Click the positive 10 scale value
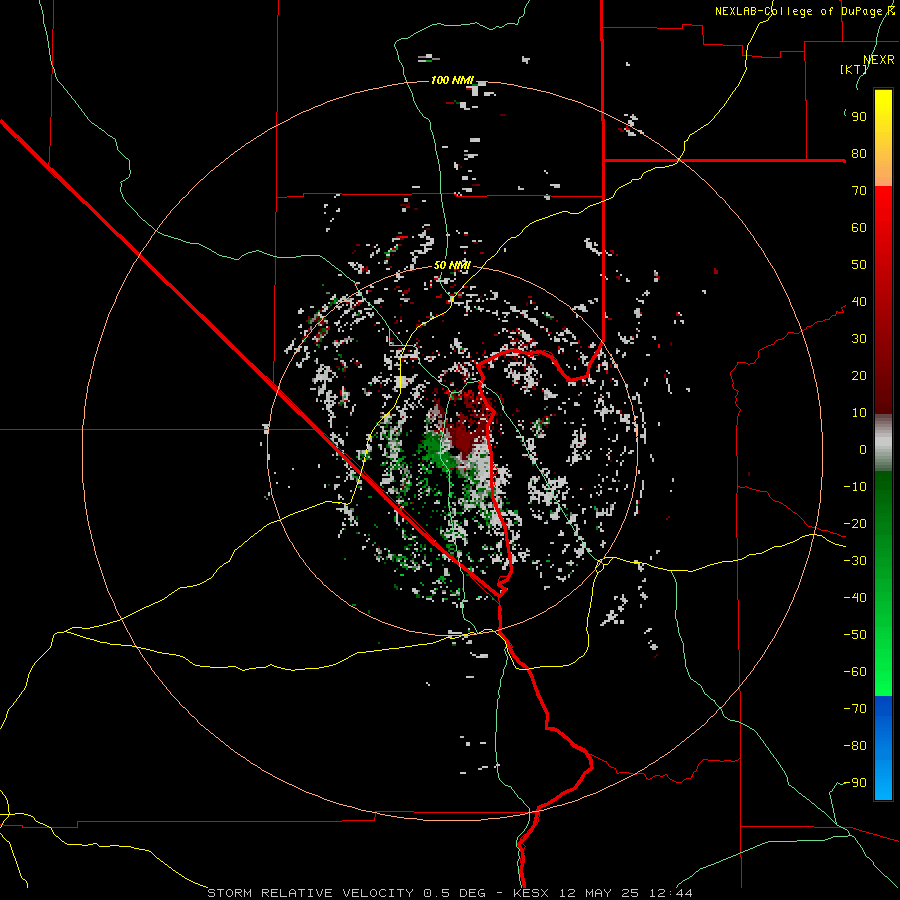The image size is (900, 900). click(859, 413)
